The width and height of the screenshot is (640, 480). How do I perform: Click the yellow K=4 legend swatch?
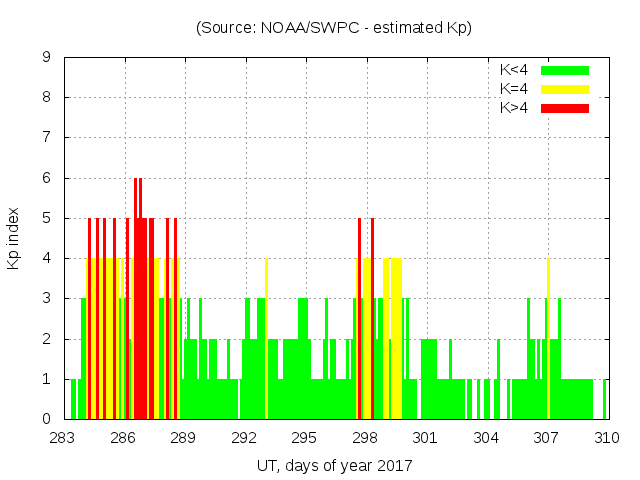(565, 89)
